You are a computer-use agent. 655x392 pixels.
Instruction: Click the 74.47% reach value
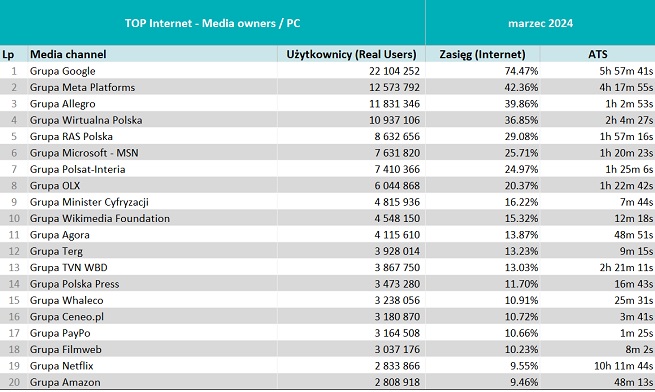pos(521,71)
